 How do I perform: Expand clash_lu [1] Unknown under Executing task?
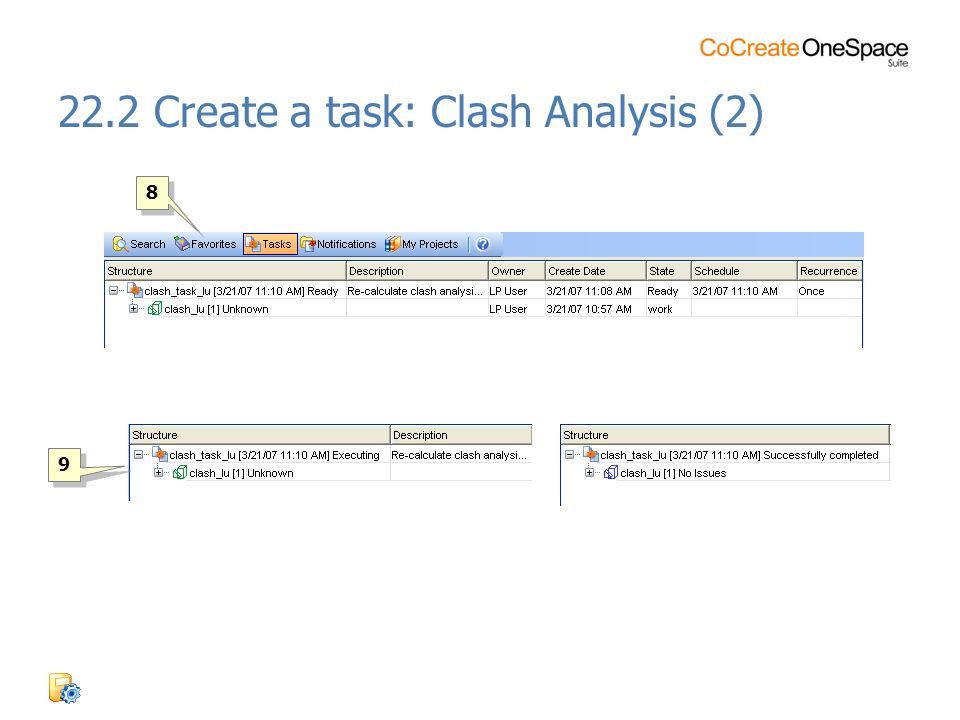[x=159, y=473]
